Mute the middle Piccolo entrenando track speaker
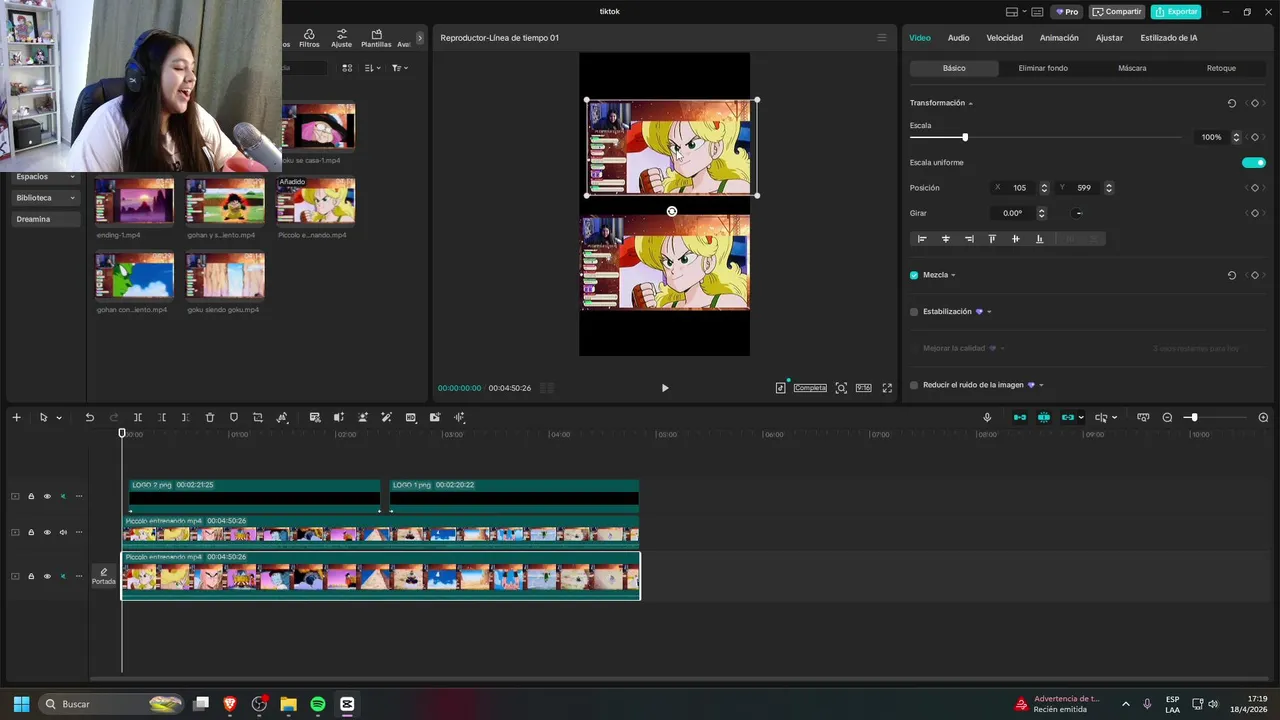Image resolution: width=1280 pixels, height=720 pixels. (63, 532)
